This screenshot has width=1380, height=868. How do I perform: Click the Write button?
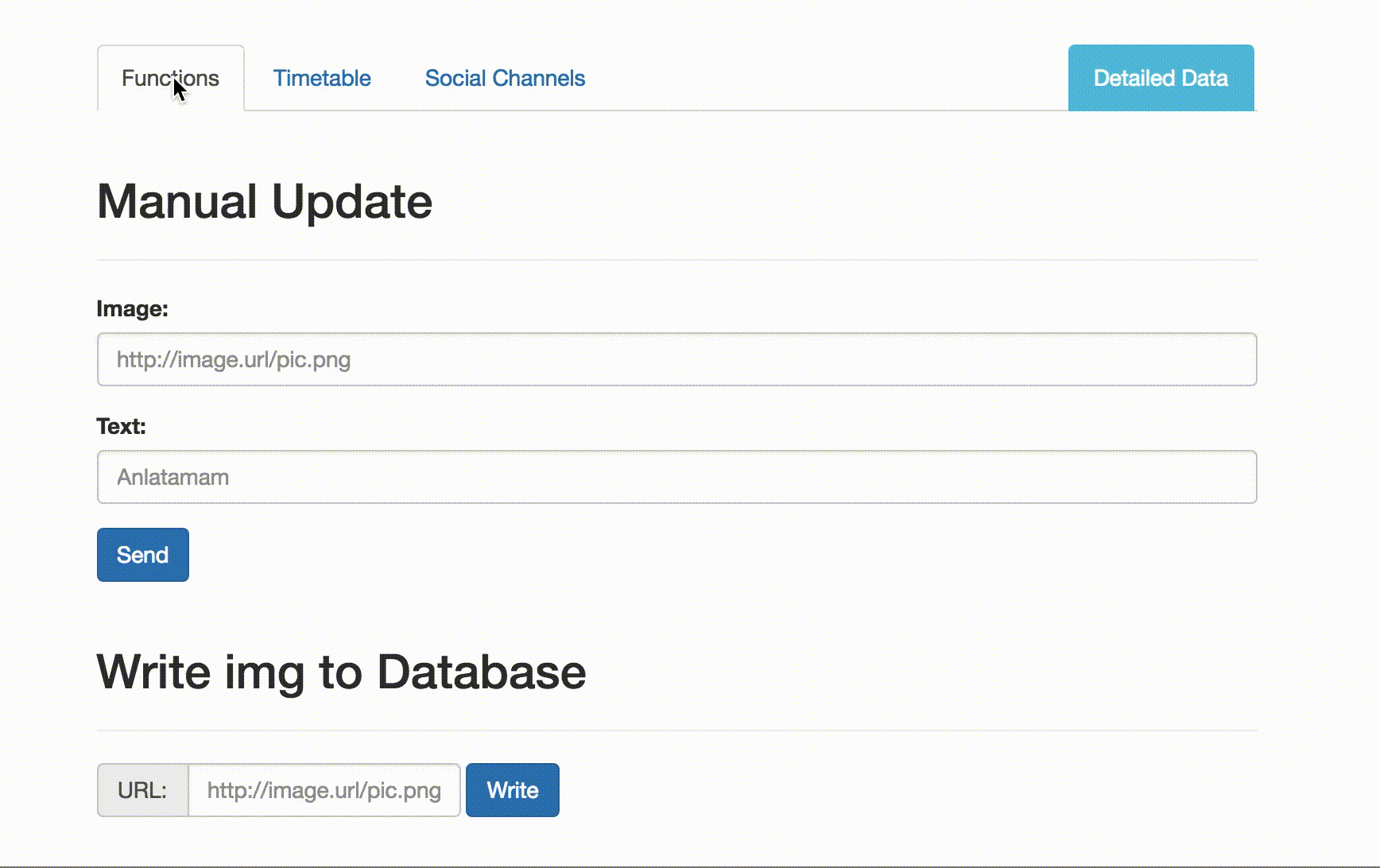tap(513, 790)
